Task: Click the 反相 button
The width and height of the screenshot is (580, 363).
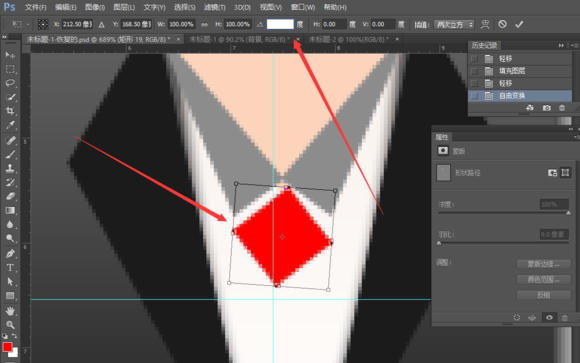Action: (543, 295)
